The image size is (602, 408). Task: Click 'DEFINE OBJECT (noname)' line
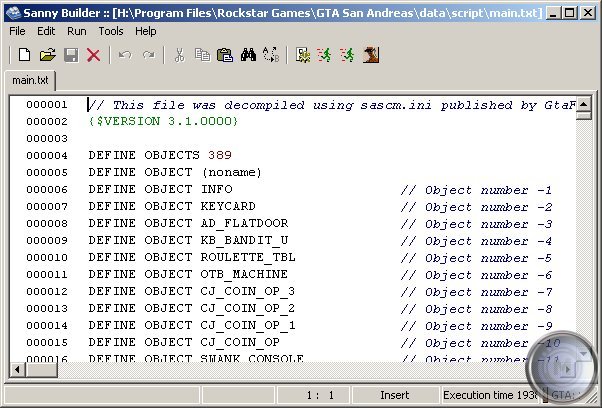pyautogui.click(x=175, y=172)
